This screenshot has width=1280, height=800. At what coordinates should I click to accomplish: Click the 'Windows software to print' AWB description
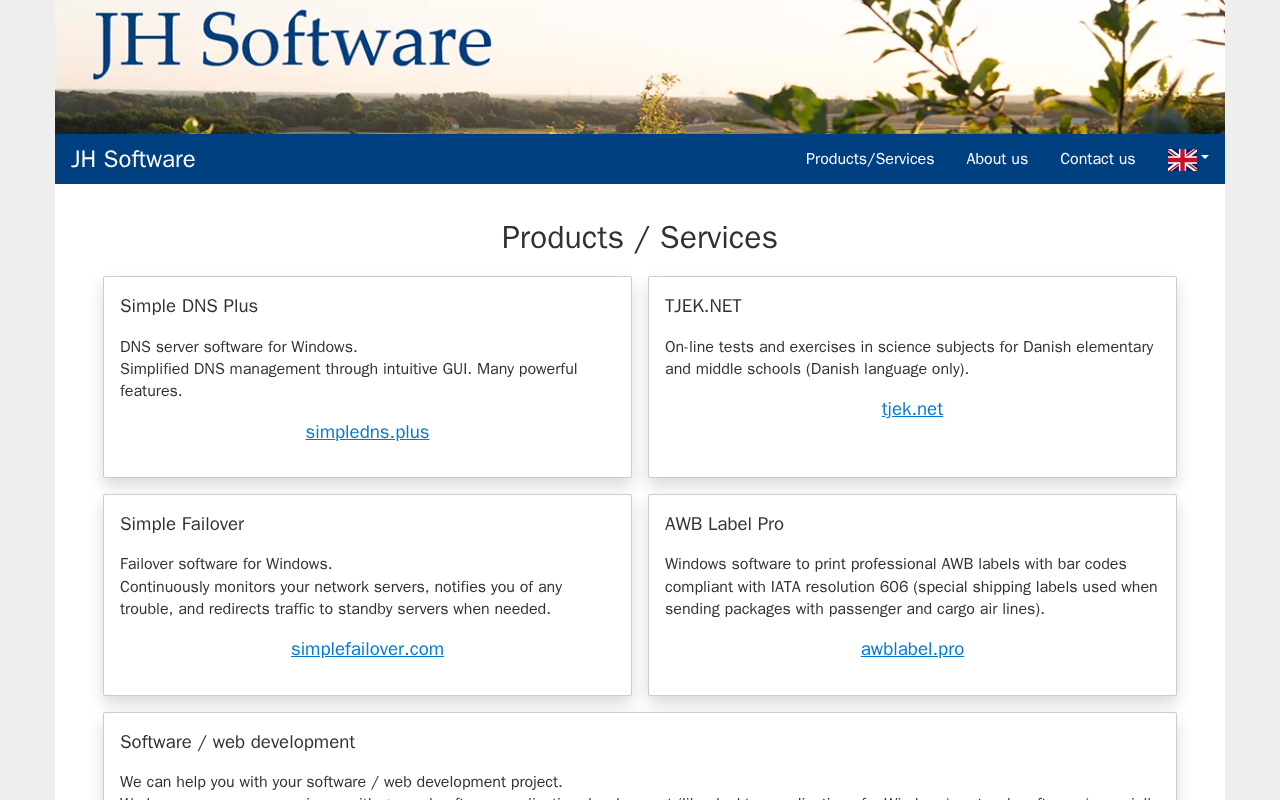click(x=911, y=587)
